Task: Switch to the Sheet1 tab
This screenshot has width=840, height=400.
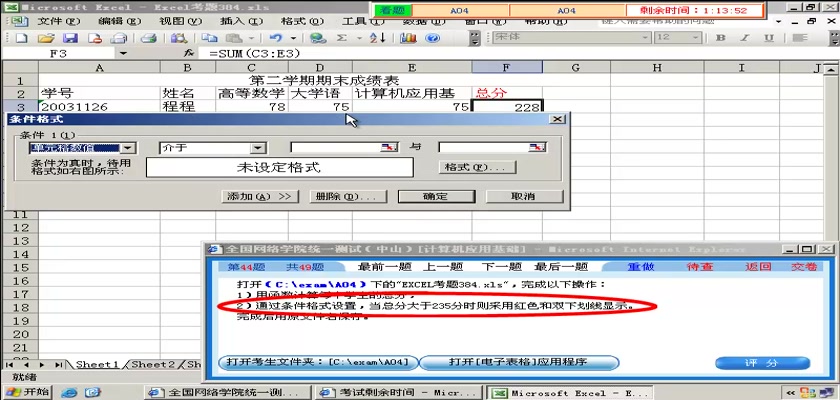Action: pos(96,365)
